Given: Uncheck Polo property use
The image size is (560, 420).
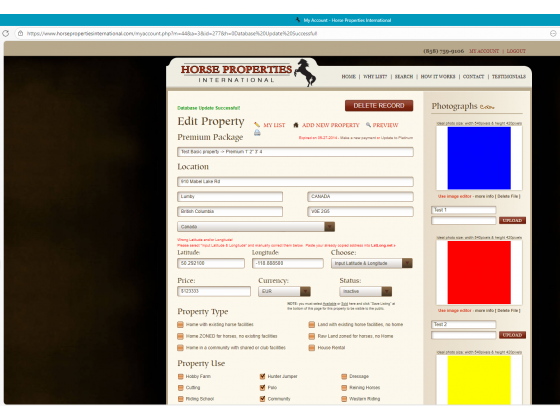Looking at the screenshot, I should coord(262,388).
